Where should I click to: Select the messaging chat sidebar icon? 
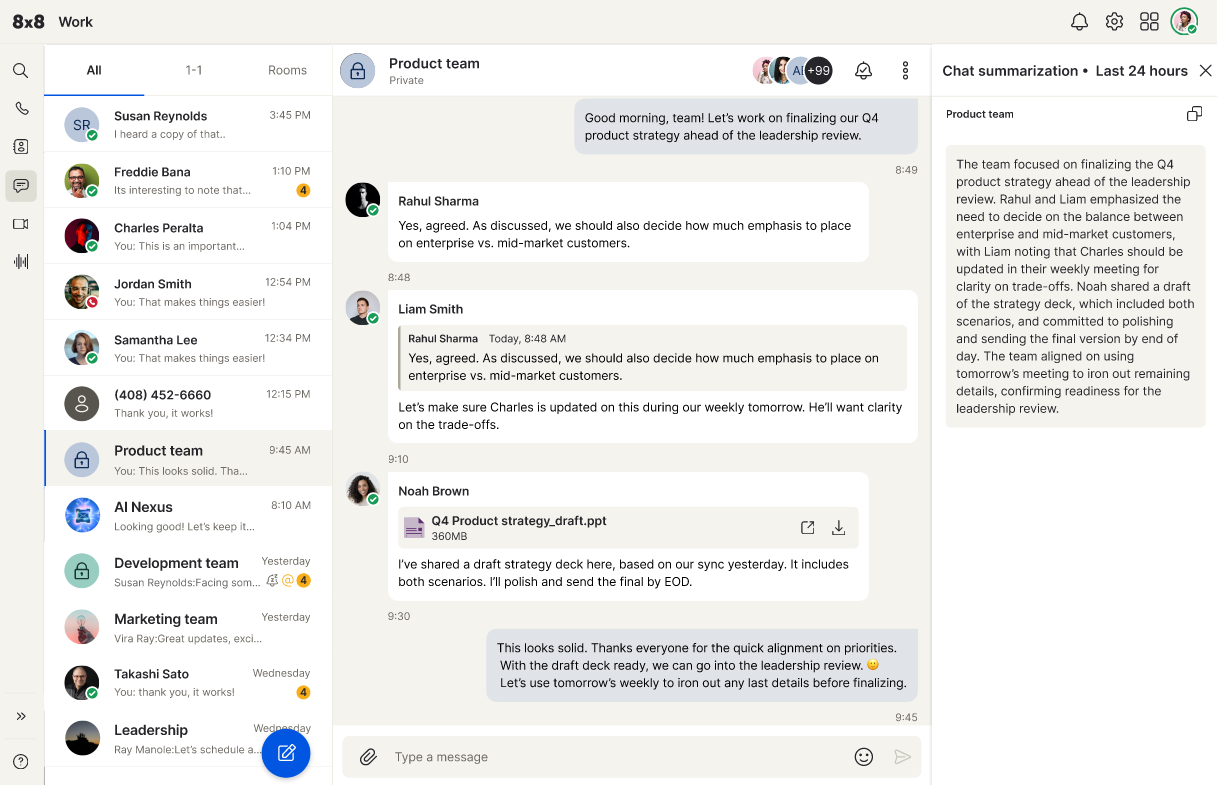pos(20,185)
